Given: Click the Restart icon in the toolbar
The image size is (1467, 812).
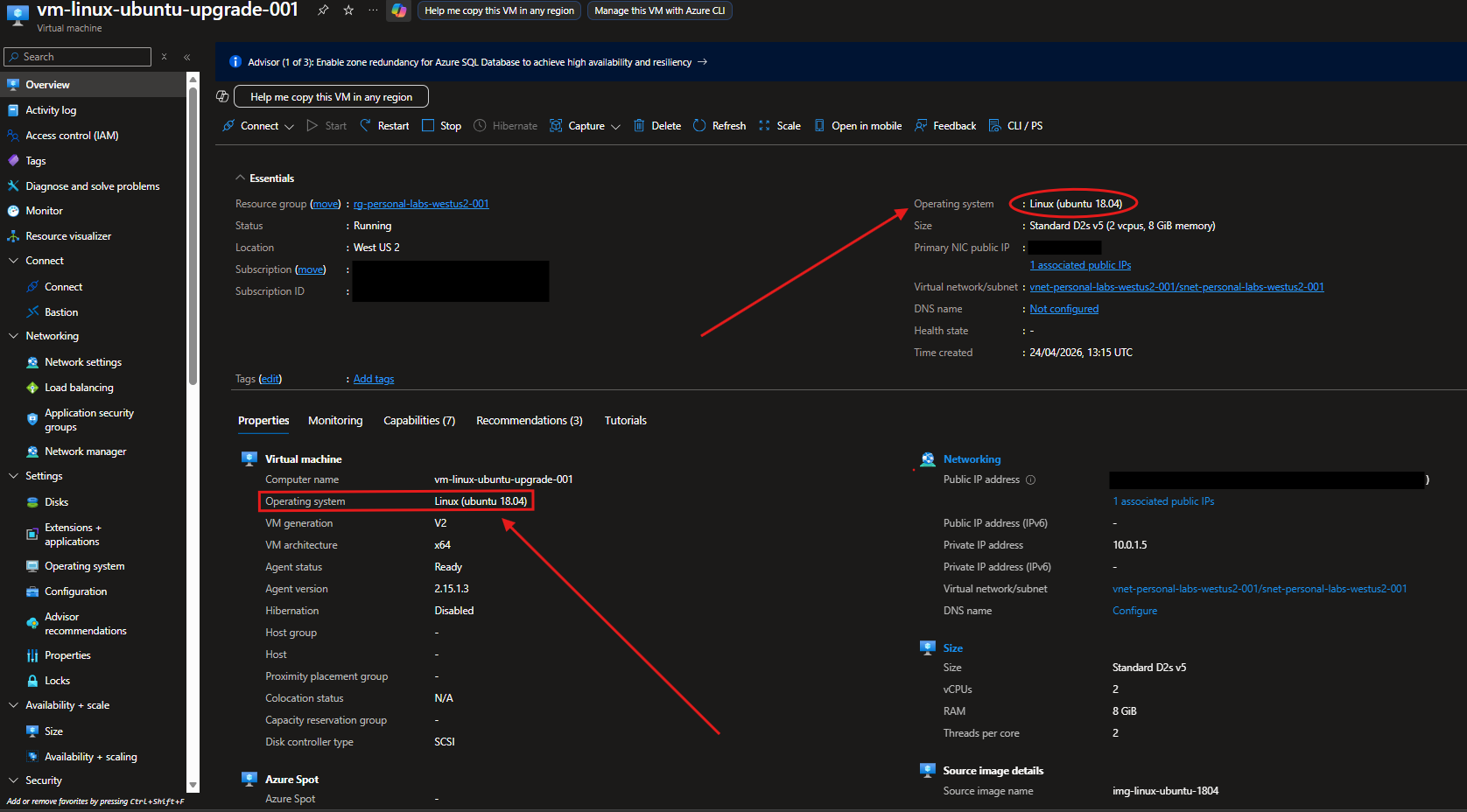Looking at the screenshot, I should pos(366,126).
